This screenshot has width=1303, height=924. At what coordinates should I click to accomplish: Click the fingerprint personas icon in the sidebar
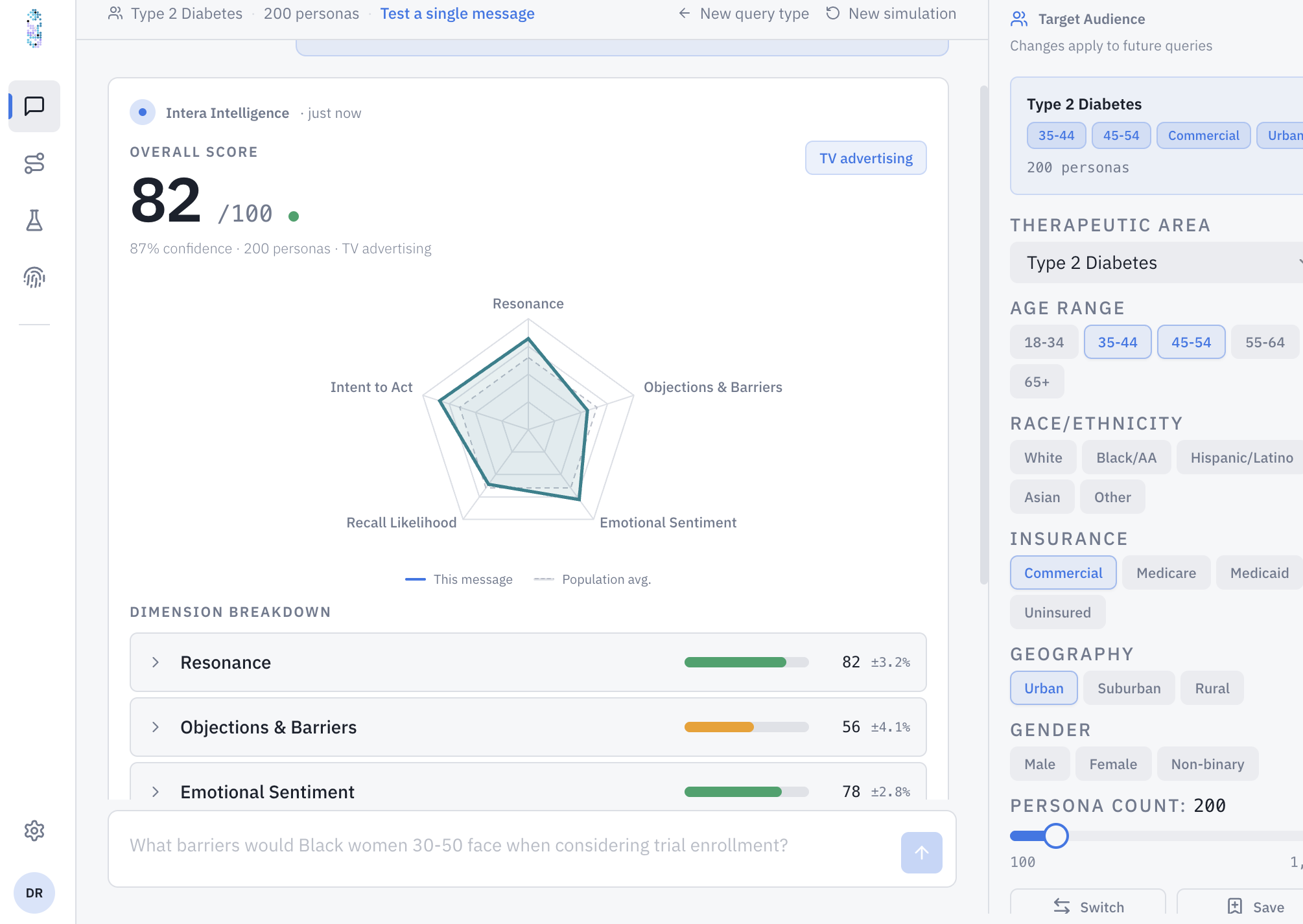click(x=34, y=278)
